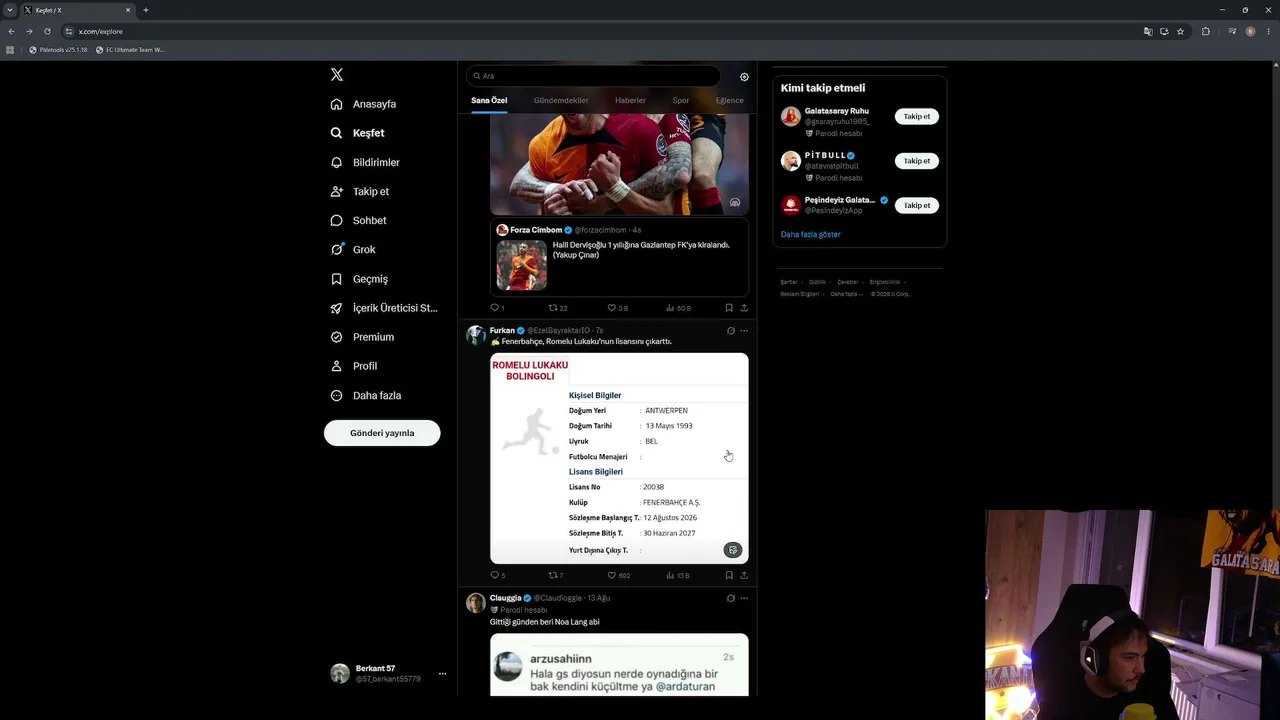Open Sohbet messages

point(358,220)
